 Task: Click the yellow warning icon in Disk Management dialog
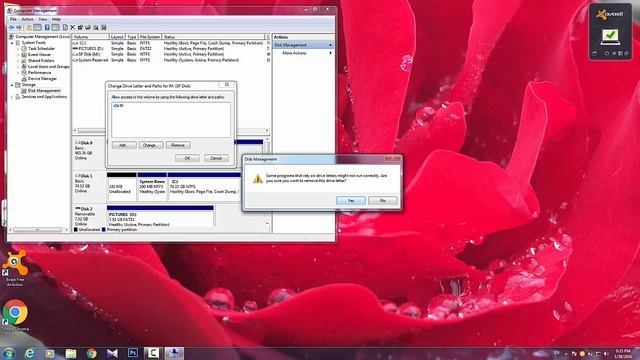coord(258,178)
